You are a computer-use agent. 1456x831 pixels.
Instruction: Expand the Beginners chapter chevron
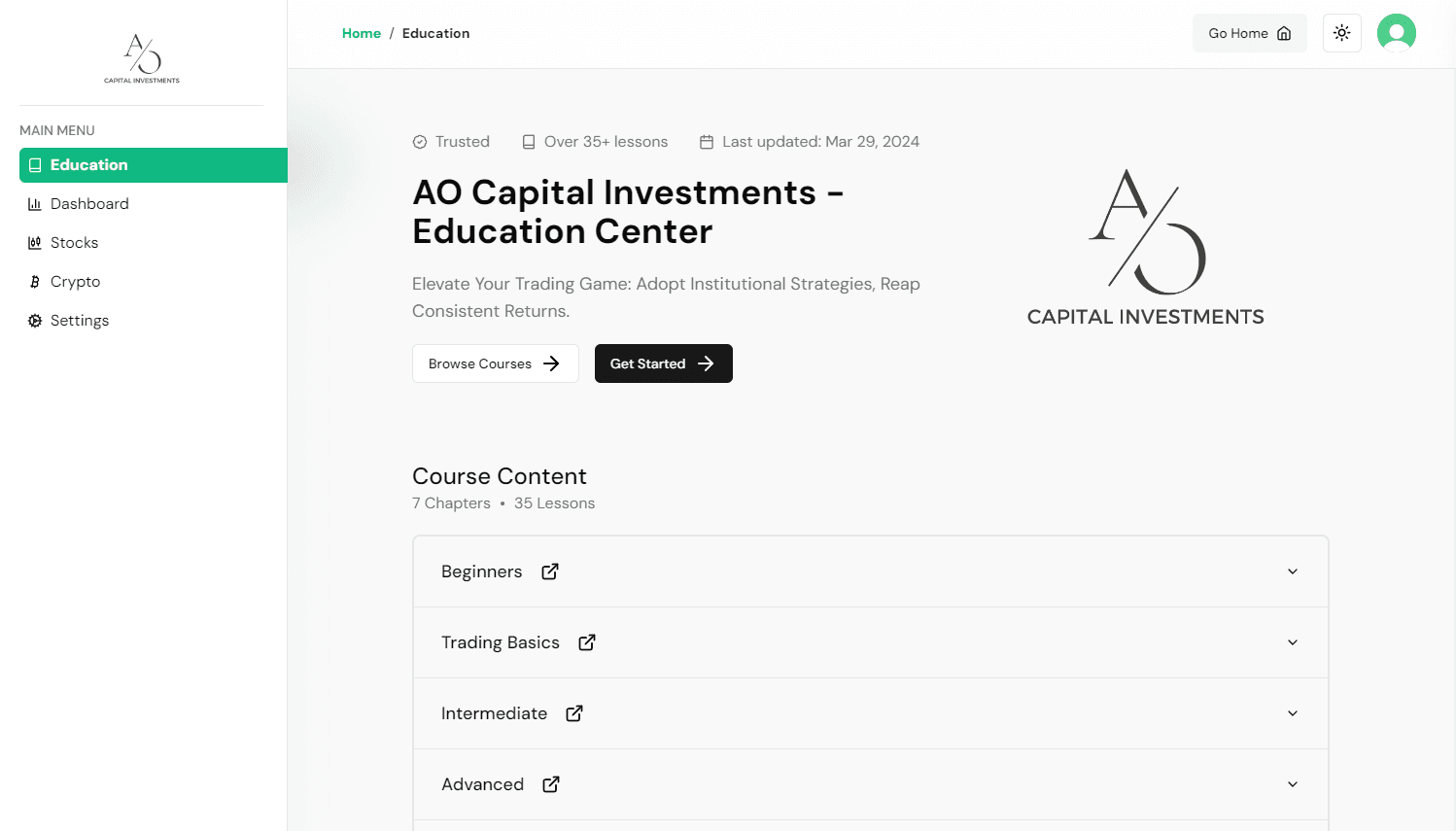pyautogui.click(x=1293, y=571)
